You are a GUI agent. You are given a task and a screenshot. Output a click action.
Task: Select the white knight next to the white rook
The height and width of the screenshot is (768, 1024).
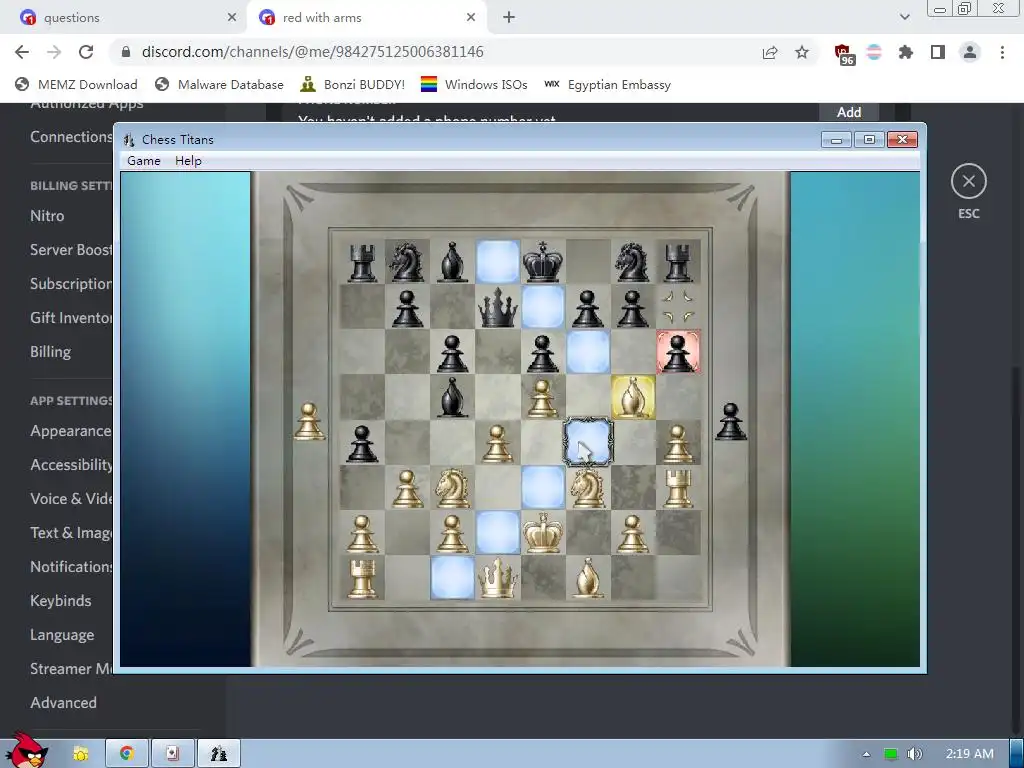pyautogui.click(x=588, y=487)
